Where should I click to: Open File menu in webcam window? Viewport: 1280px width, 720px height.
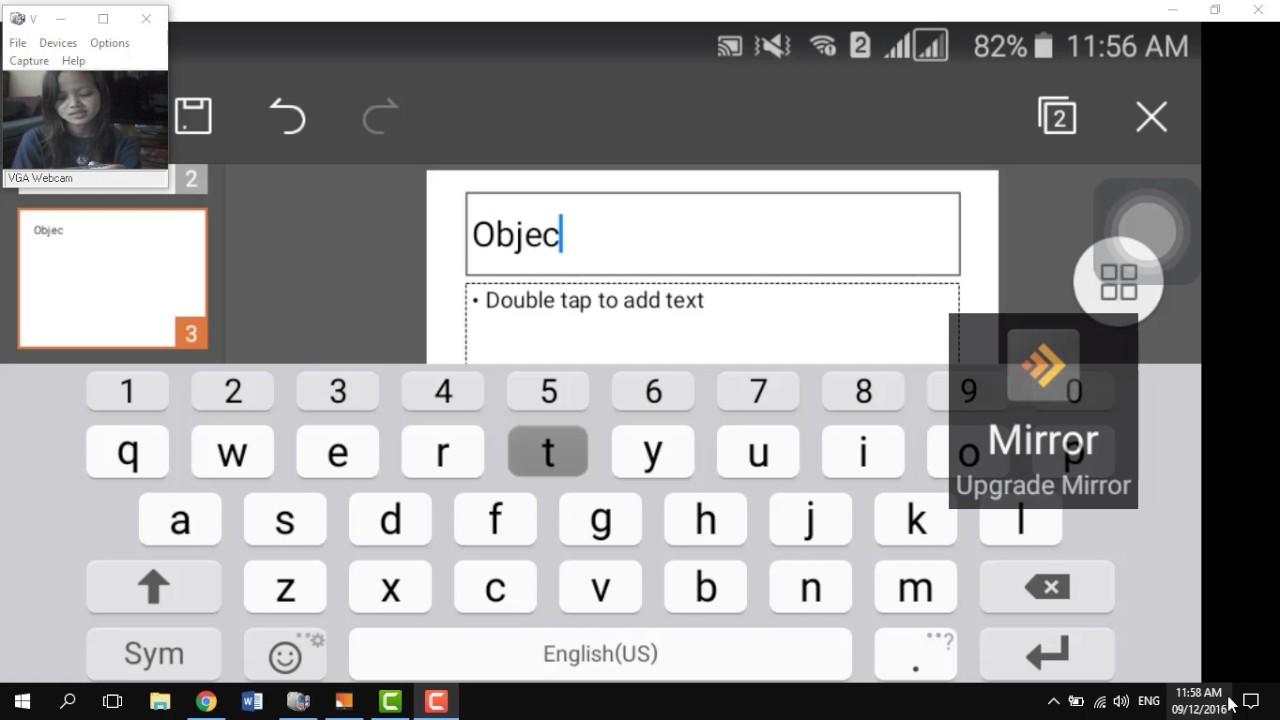point(18,43)
